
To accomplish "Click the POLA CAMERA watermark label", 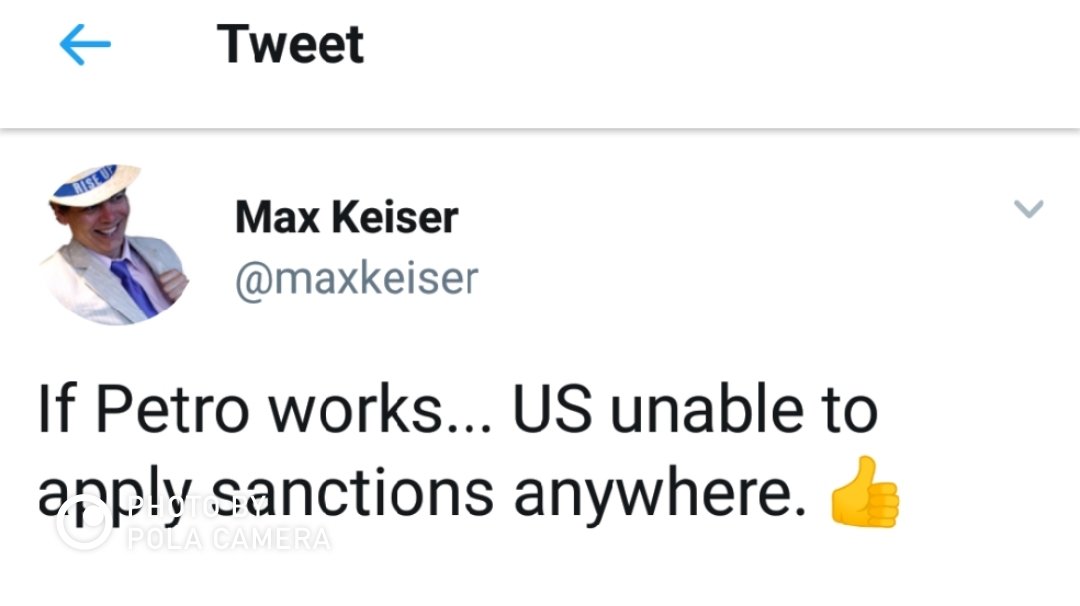I will click(x=229, y=539).
